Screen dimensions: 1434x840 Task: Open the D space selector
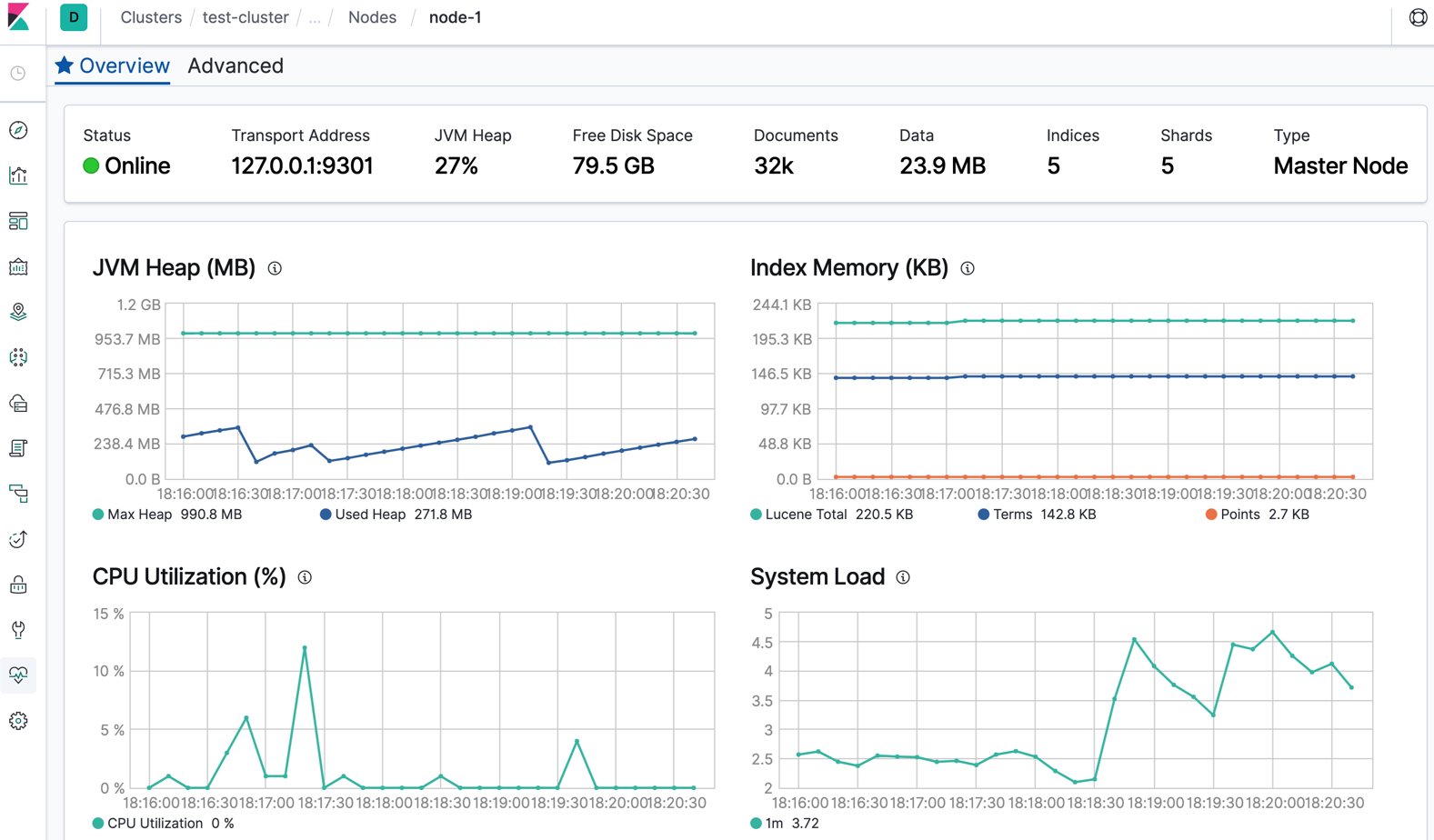(74, 17)
